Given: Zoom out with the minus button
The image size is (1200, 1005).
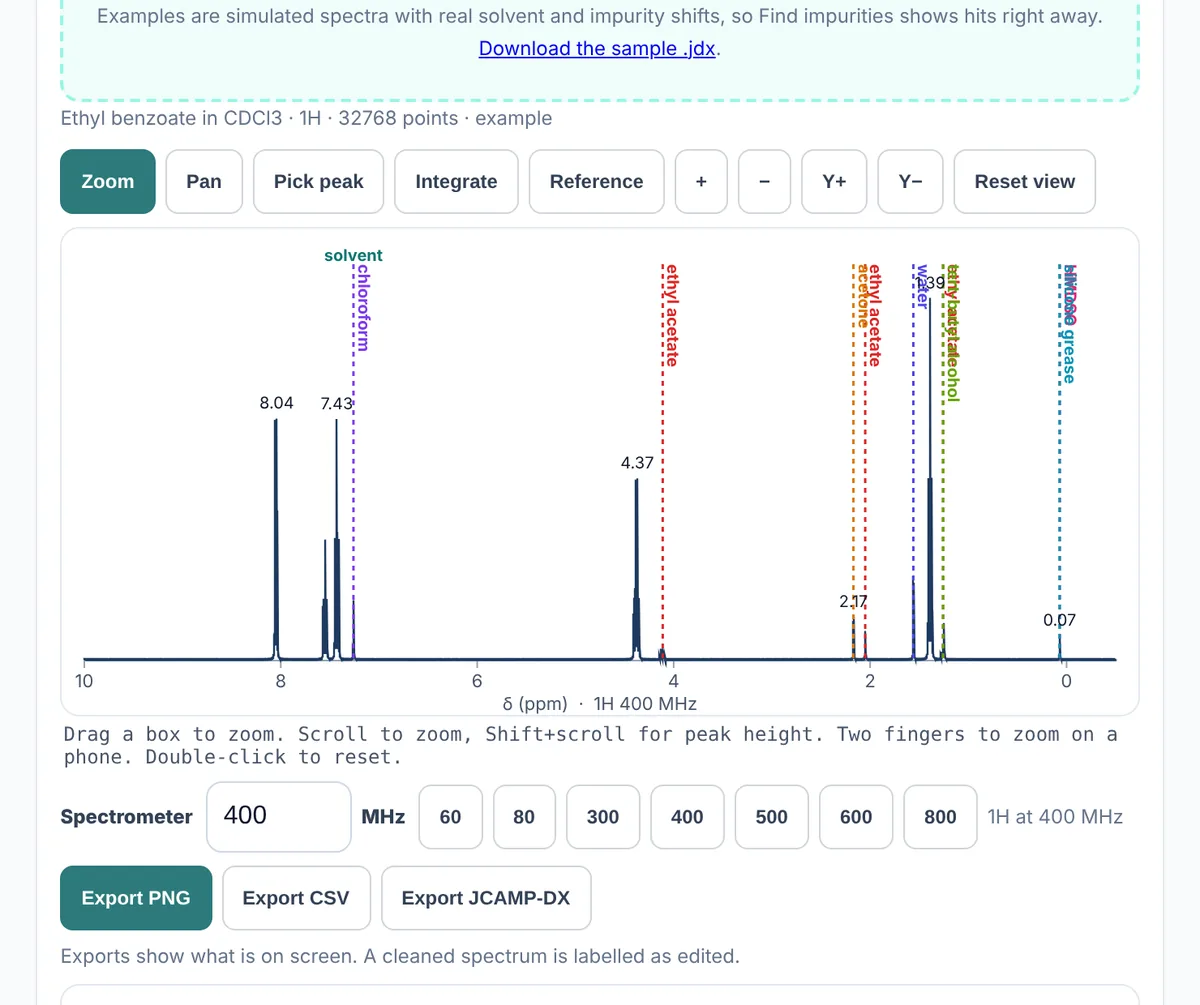Looking at the screenshot, I should [765, 181].
